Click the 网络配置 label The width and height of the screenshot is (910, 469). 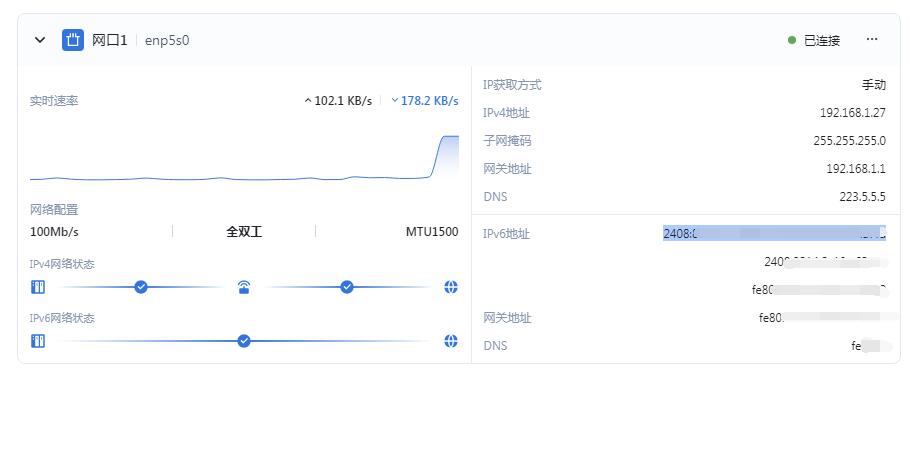click(53, 210)
